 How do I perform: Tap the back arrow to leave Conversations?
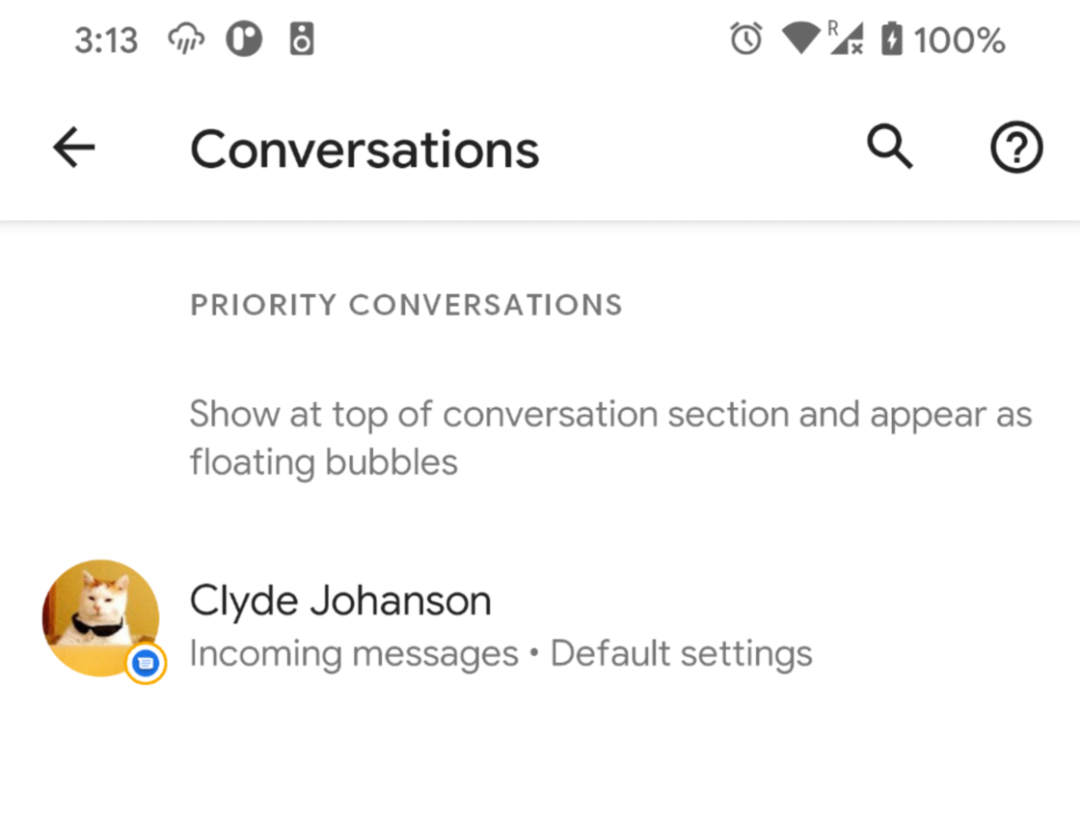[x=74, y=149]
